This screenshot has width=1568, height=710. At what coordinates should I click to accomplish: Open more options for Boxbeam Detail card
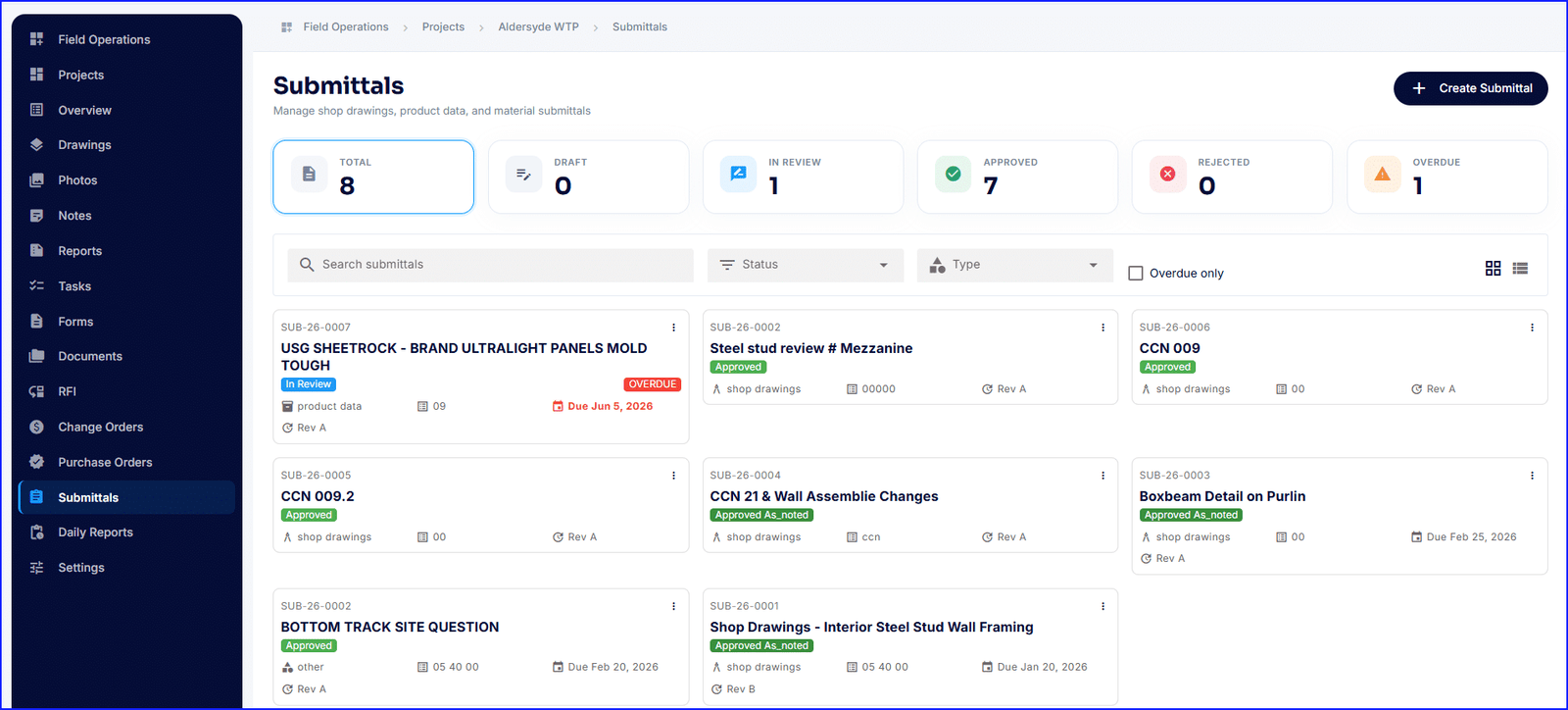point(1532,476)
